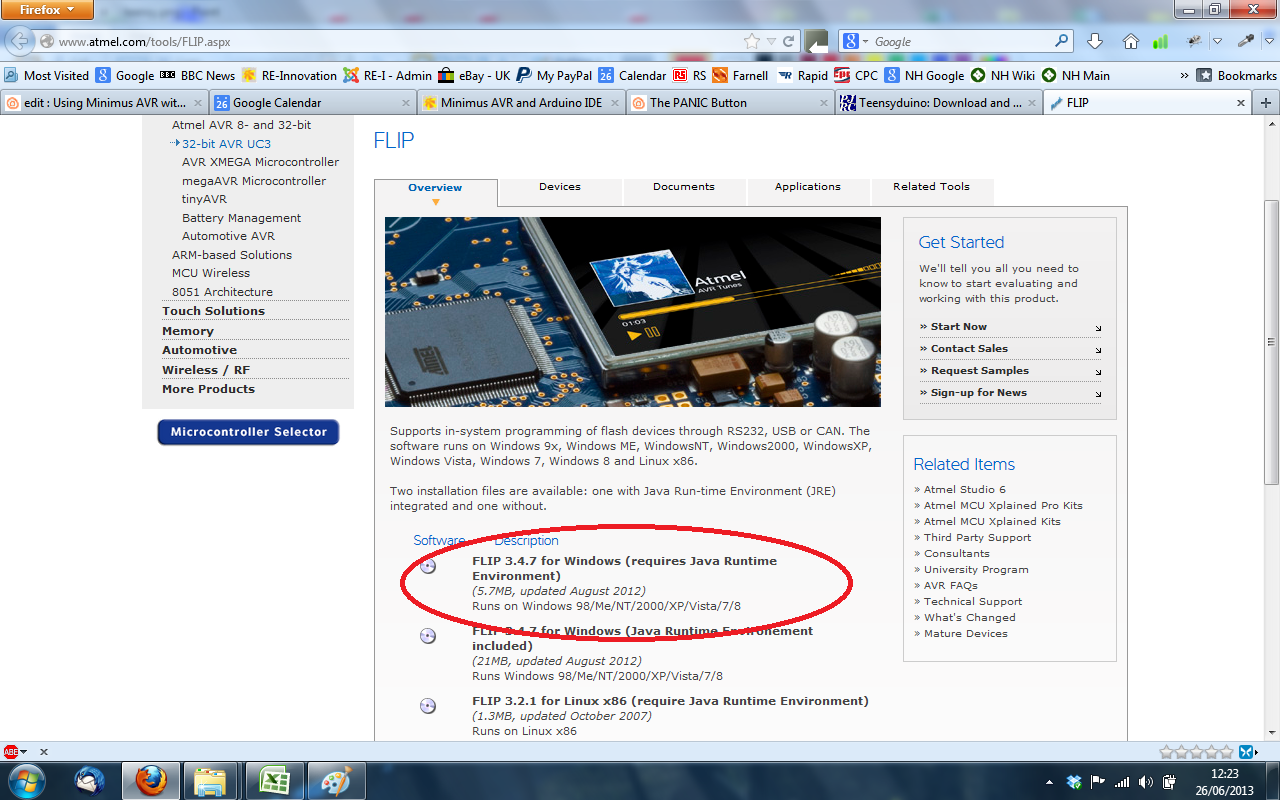Viewport: 1280px width, 800px height.
Task: Open the eBay - UK bookmark
Action: pyautogui.click(x=474, y=75)
